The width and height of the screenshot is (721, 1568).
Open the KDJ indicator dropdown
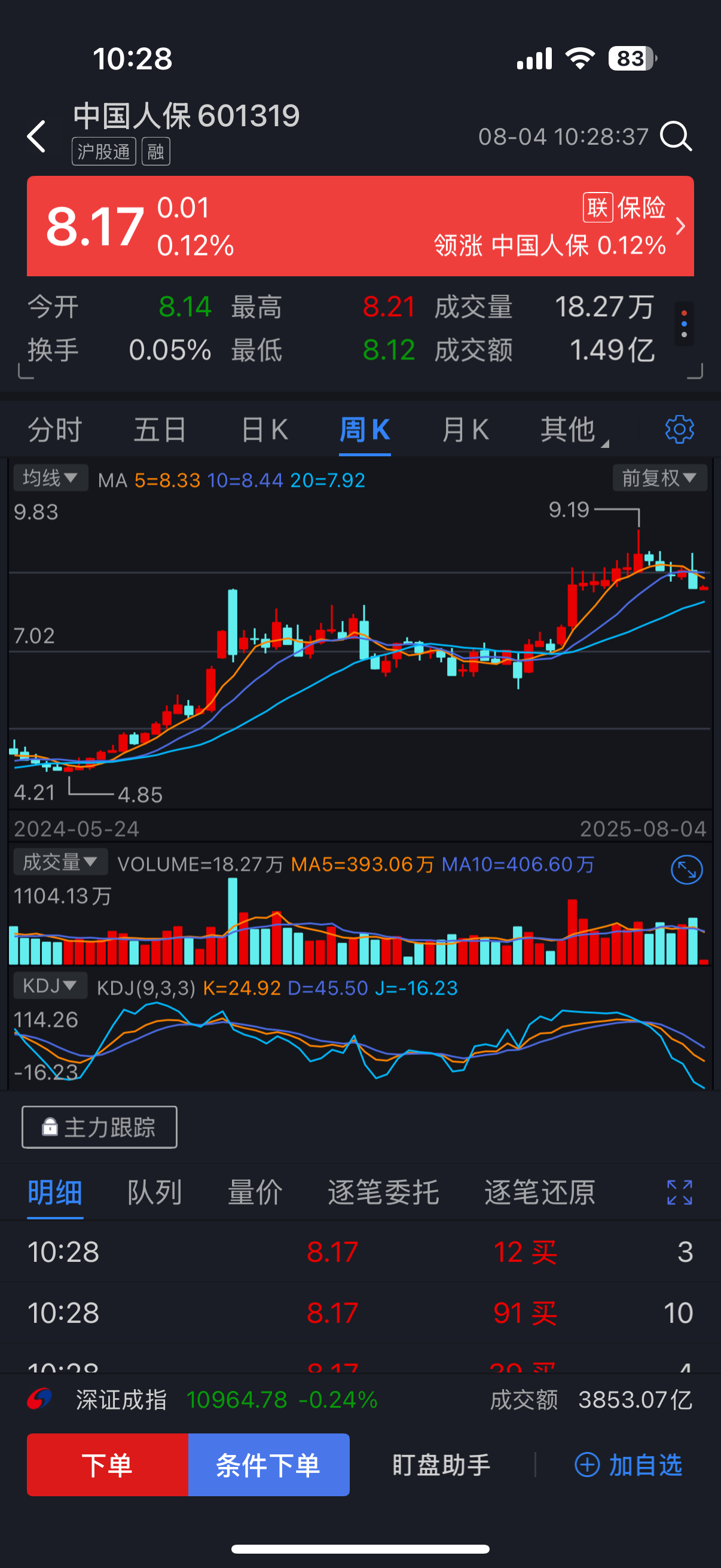pos(50,985)
